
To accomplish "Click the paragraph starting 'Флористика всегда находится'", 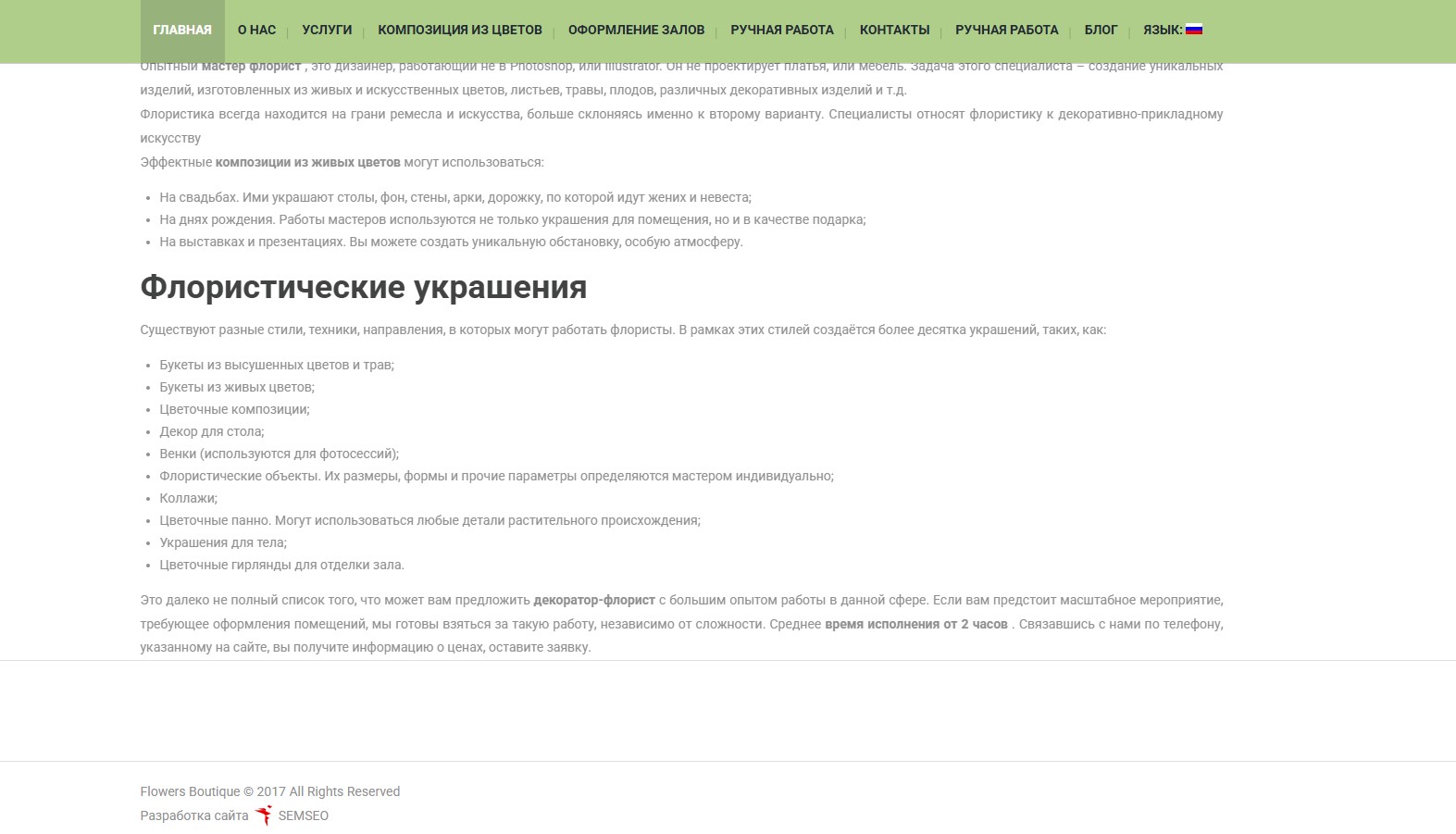I will click(682, 126).
